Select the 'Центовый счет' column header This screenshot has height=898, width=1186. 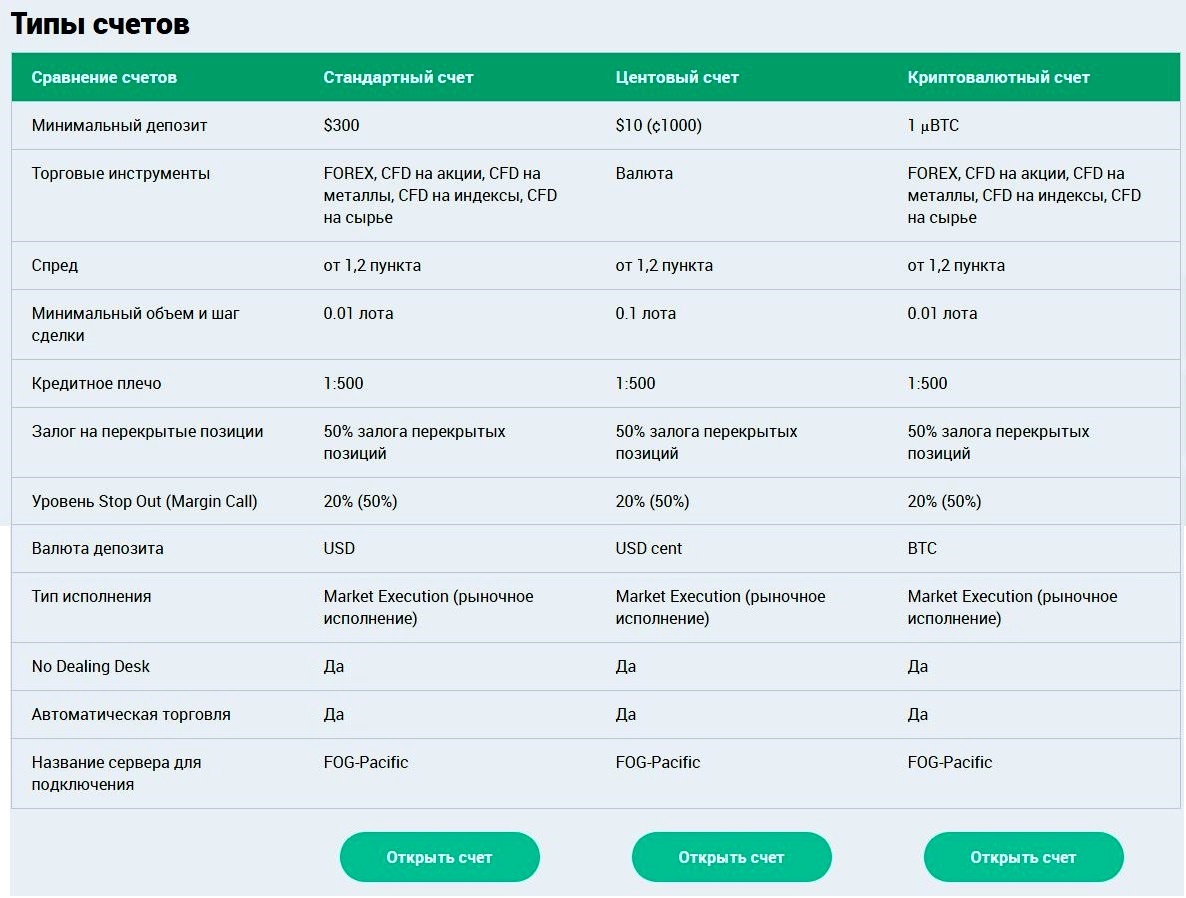(677, 77)
